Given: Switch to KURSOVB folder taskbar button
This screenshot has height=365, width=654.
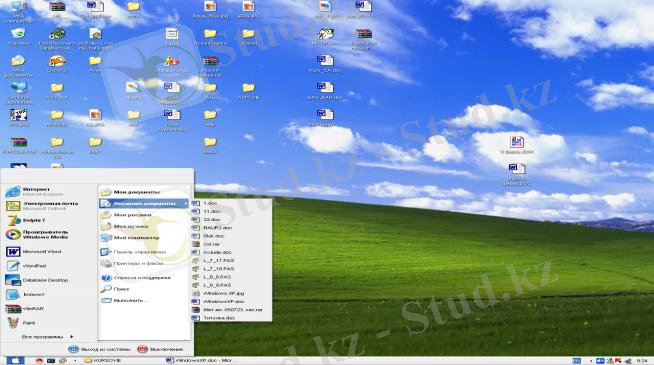Looking at the screenshot, I should coord(103,360).
